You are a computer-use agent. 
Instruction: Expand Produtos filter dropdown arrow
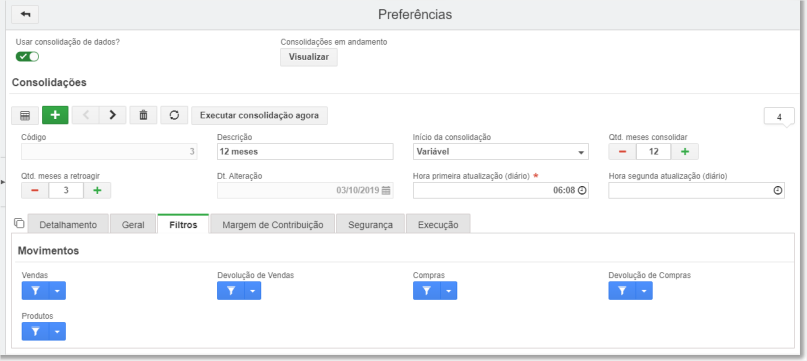point(57,332)
